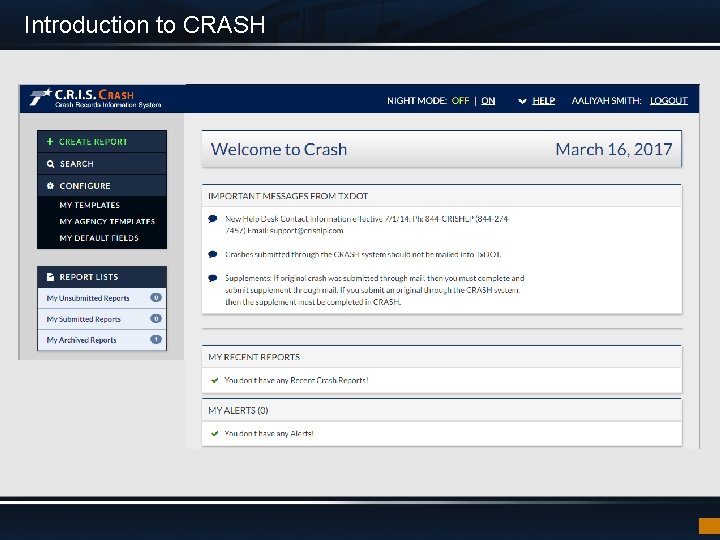The height and width of the screenshot is (540, 720).
Task: Open My Agency Templates
Action: click(107, 221)
